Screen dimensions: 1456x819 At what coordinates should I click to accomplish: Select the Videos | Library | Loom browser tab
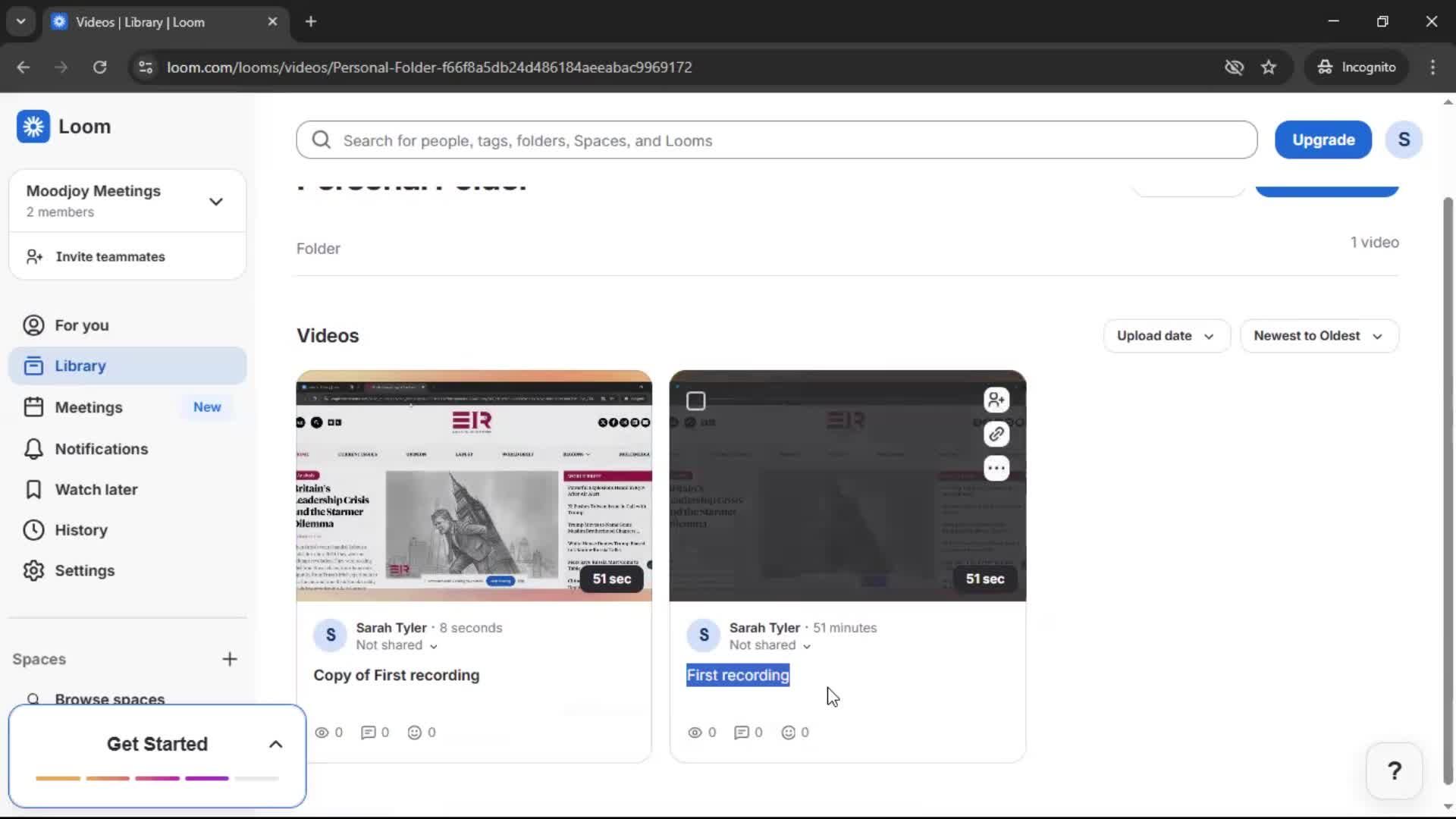(x=152, y=22)
